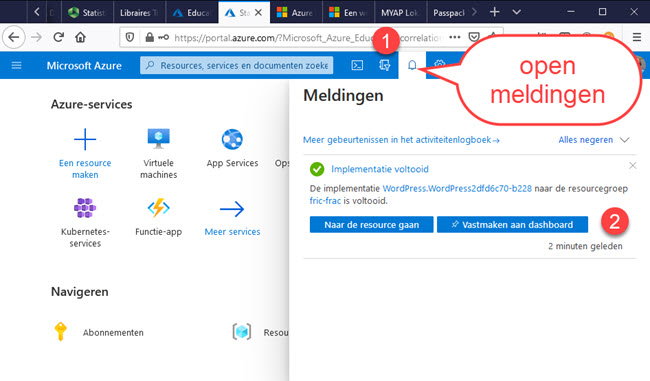Click the Een resource maken label
Screen dimensions: 650x381
pyautogui.click(x=85, y=169)
